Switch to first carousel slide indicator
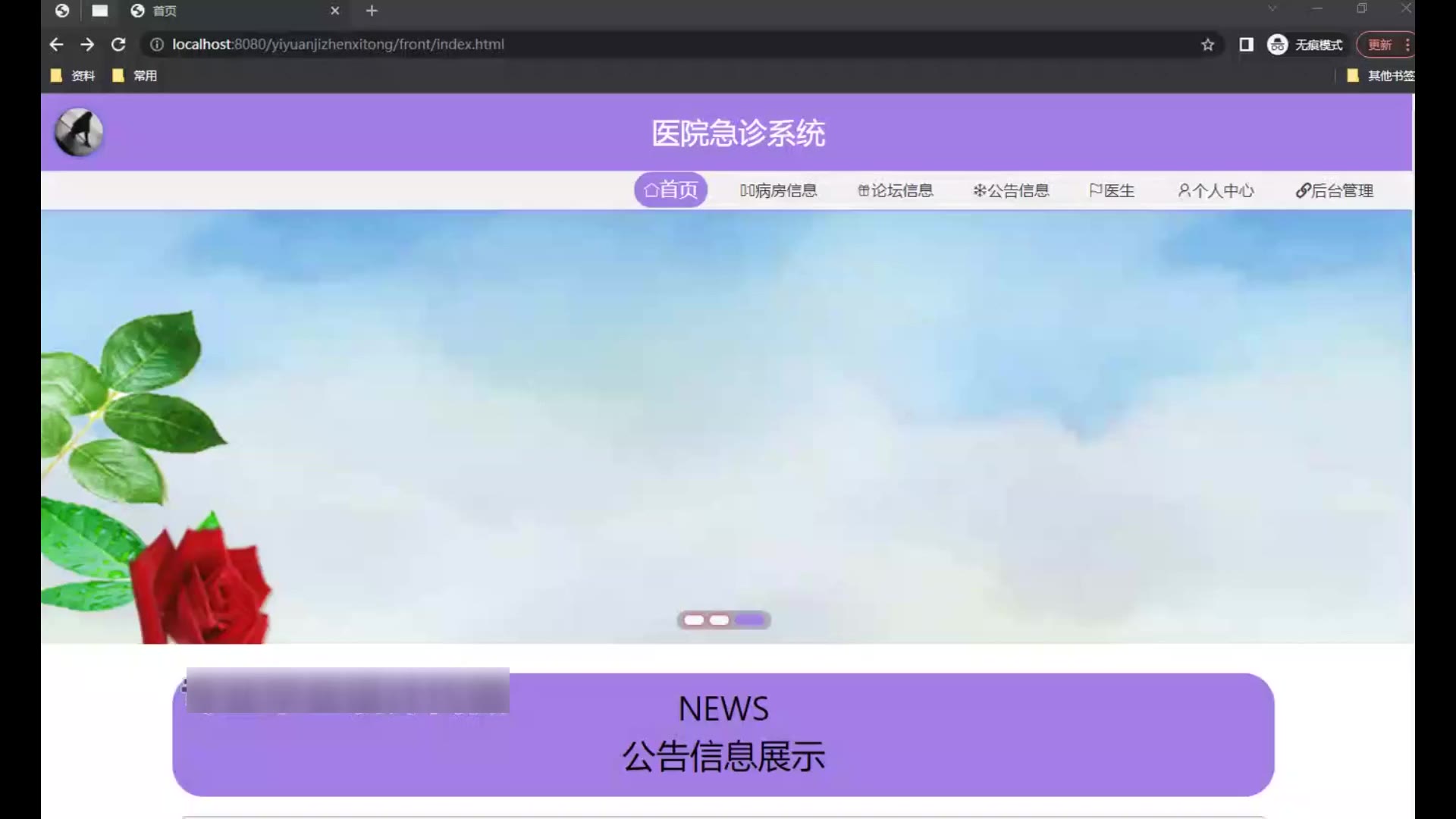This screenshot has width=1456, height=819. 694,620
